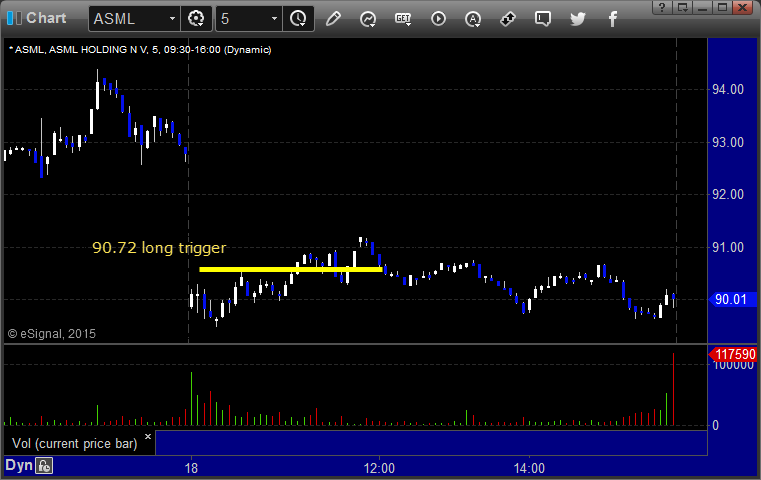Click the Vol (current price bar) label
761x480 pixels.
(75, 444)
